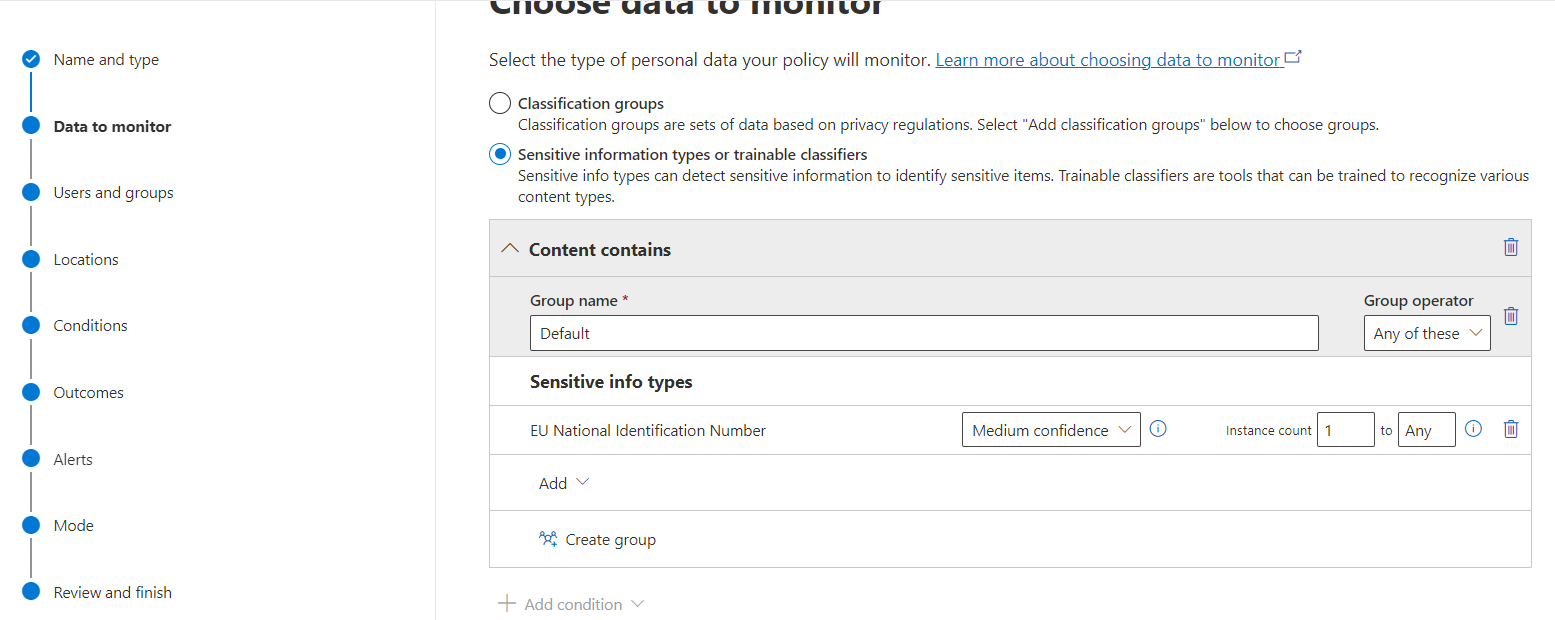Viewport: 1555px width, 620px height.
Task: Go to the Users and groups step
Action: (113, 193)
